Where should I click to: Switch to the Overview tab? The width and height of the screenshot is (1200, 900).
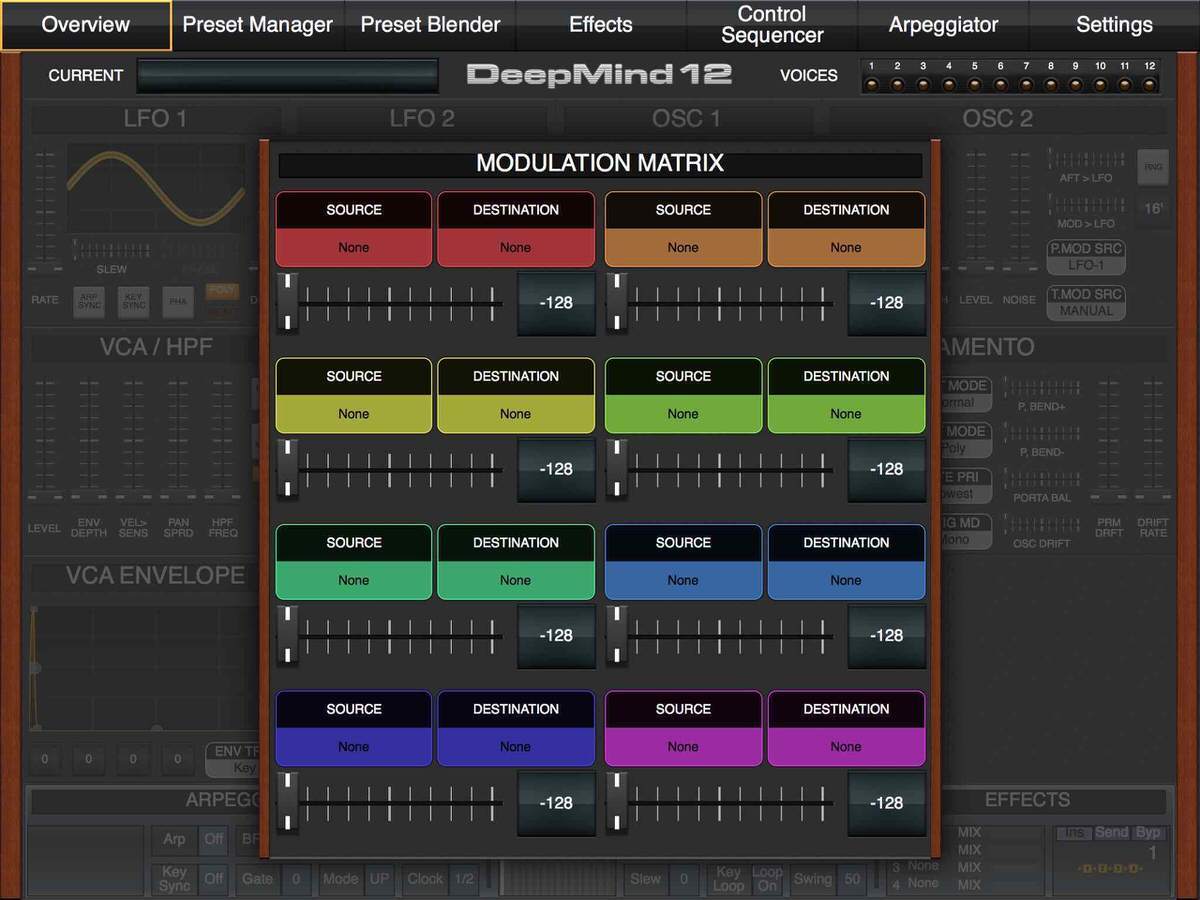(86, 25)
